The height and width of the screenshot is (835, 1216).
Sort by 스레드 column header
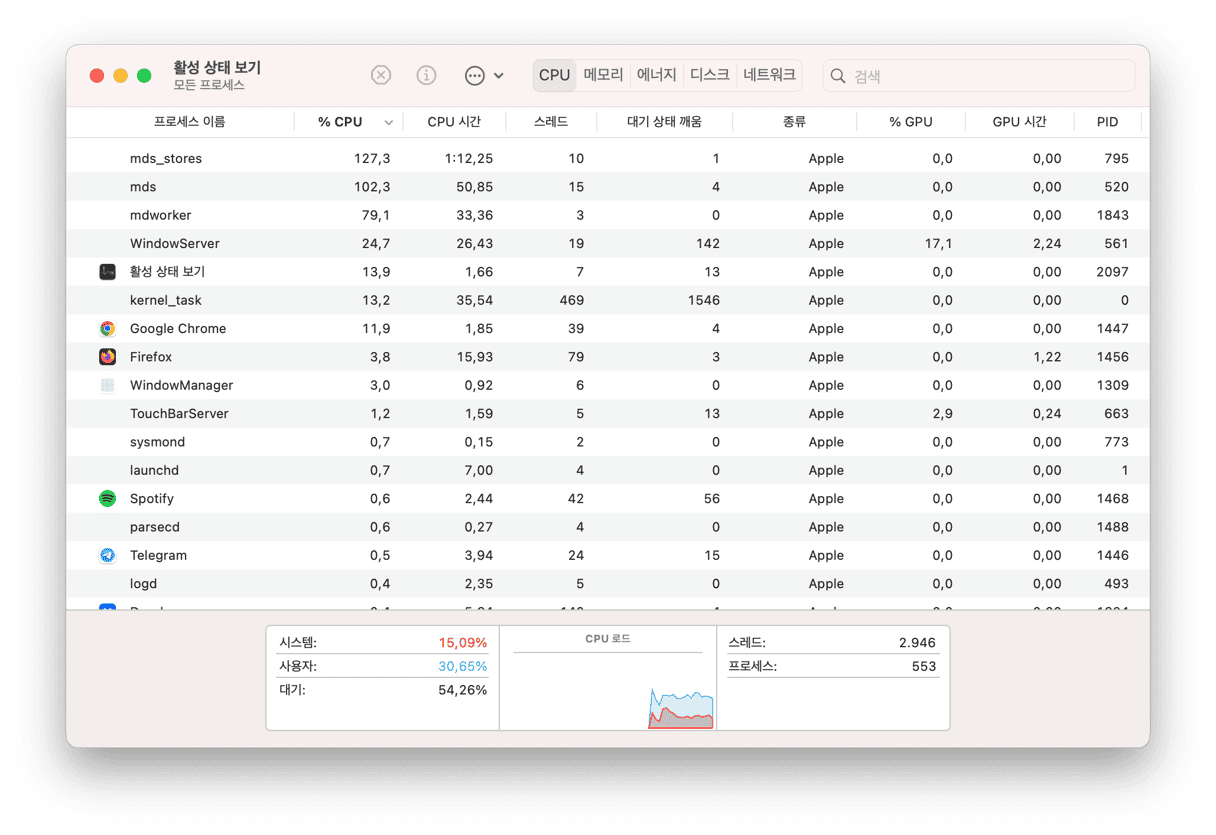coord(551,122)
